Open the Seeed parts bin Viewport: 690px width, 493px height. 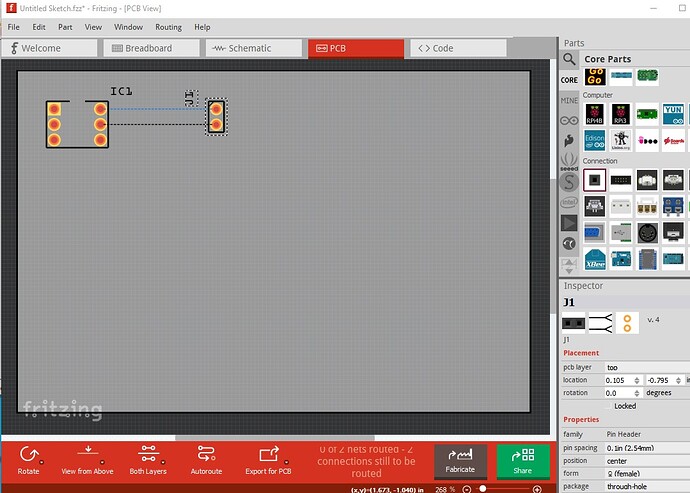[569, 161]
